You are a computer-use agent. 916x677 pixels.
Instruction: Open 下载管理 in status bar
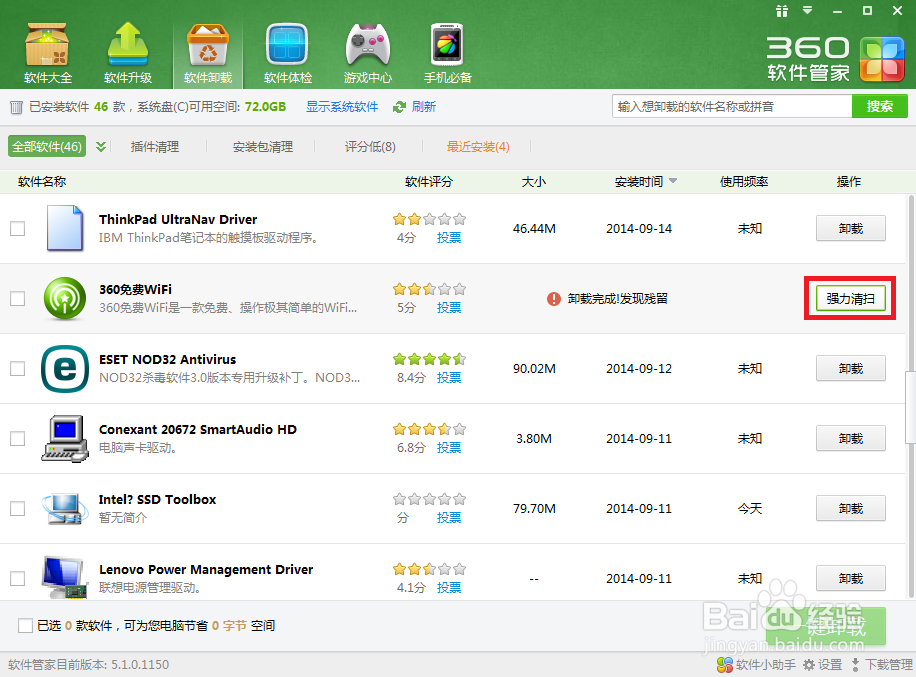pos(882,665)
